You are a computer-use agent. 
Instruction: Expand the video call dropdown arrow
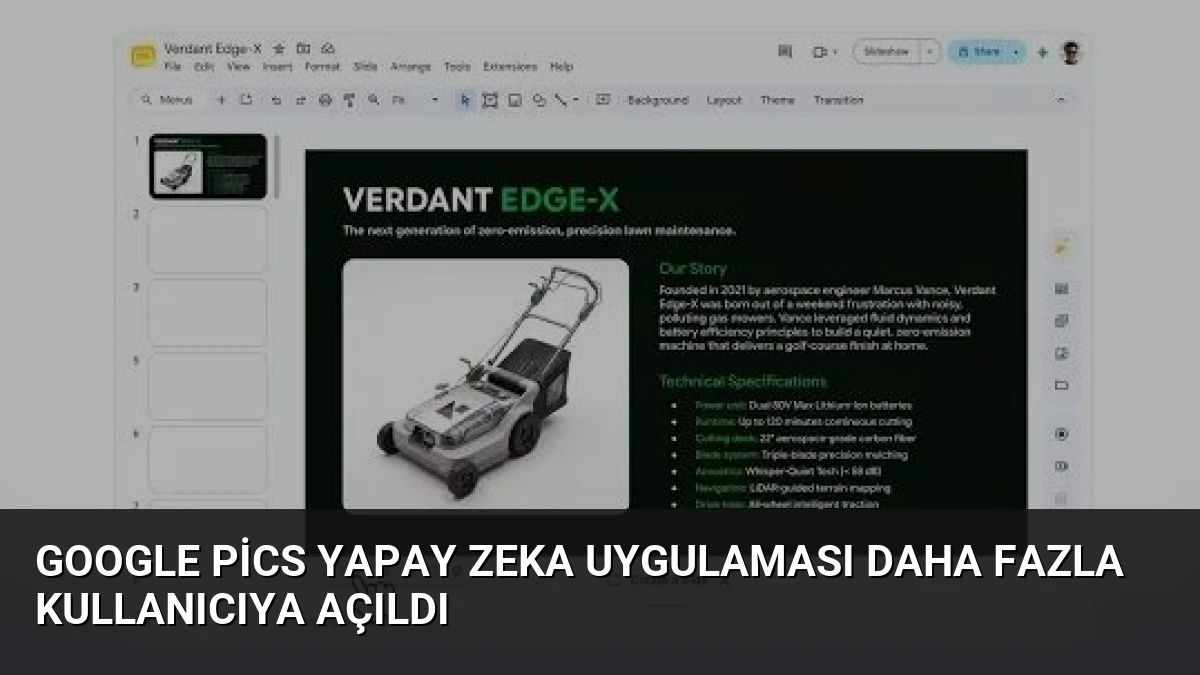[x=835, y=52]
